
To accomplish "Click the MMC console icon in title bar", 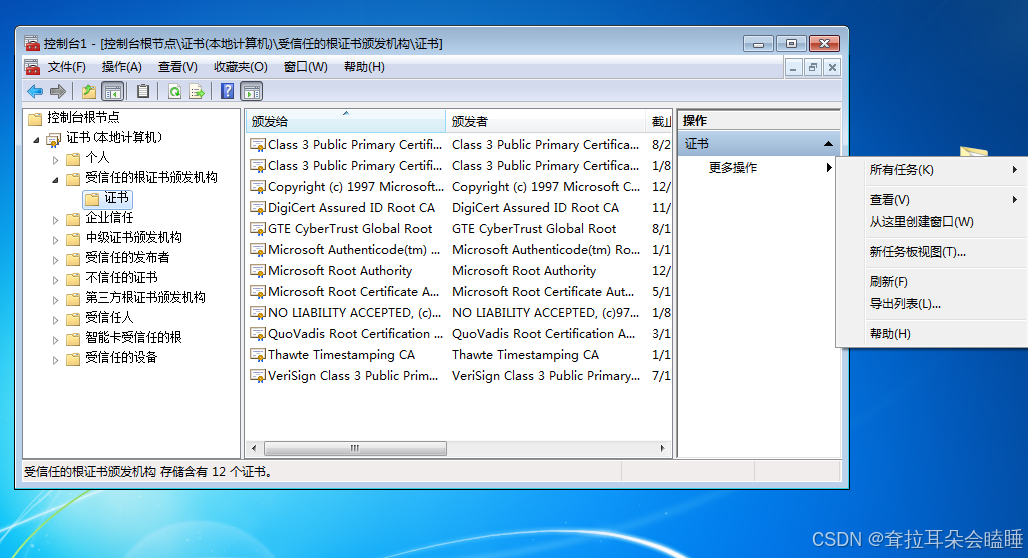I will (31, 44).
